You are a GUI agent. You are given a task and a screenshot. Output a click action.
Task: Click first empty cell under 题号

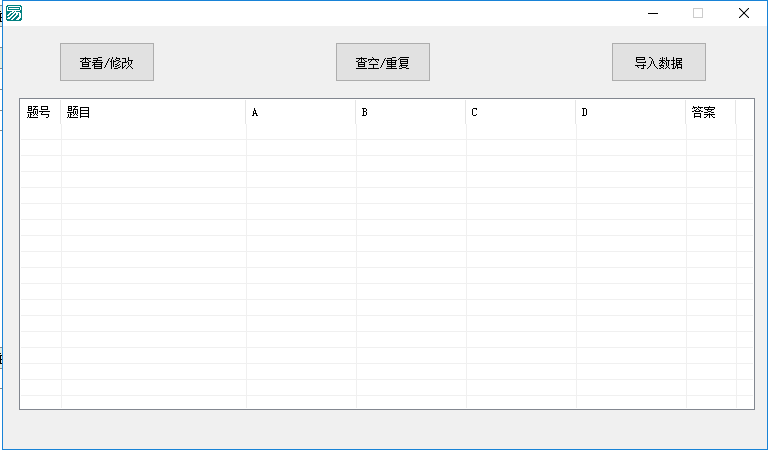pyautogui.click(x=41, y=132)
